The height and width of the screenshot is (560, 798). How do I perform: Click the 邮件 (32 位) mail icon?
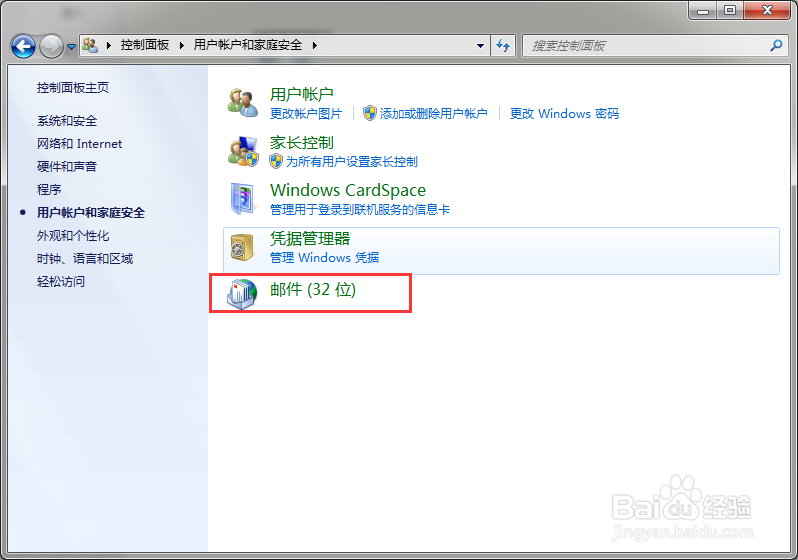pos(242,294)
